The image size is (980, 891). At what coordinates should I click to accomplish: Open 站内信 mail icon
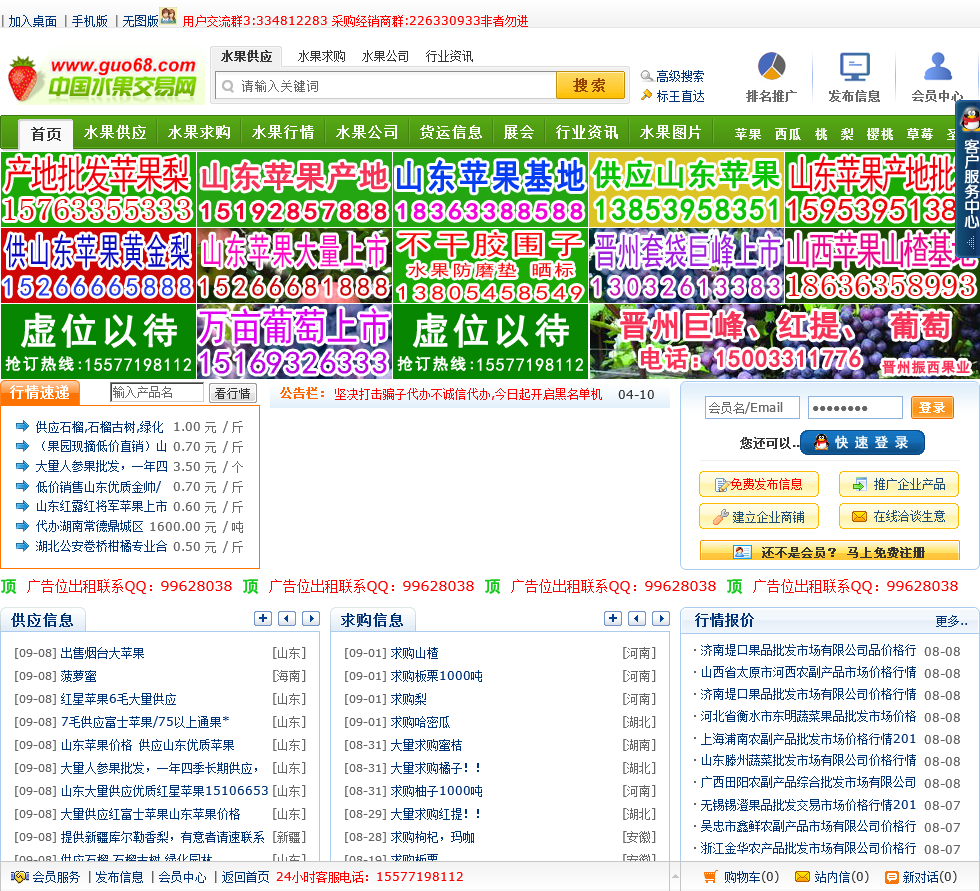click(x=802, y=877)
